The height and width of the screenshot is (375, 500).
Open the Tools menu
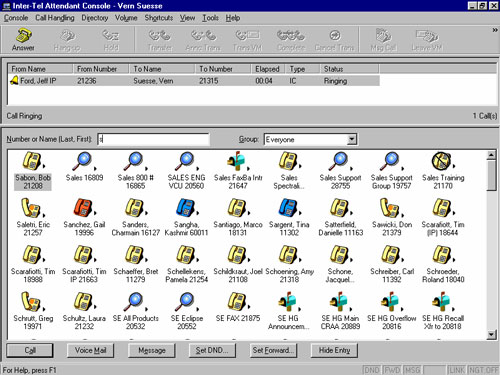[210, 18]
